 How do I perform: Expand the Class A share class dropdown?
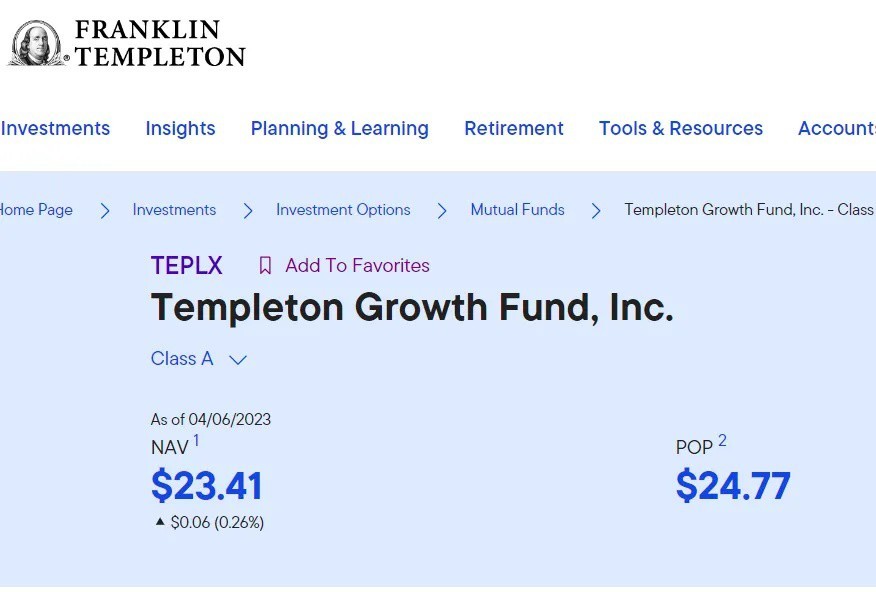pyautogui.click(x=237, y=360)
